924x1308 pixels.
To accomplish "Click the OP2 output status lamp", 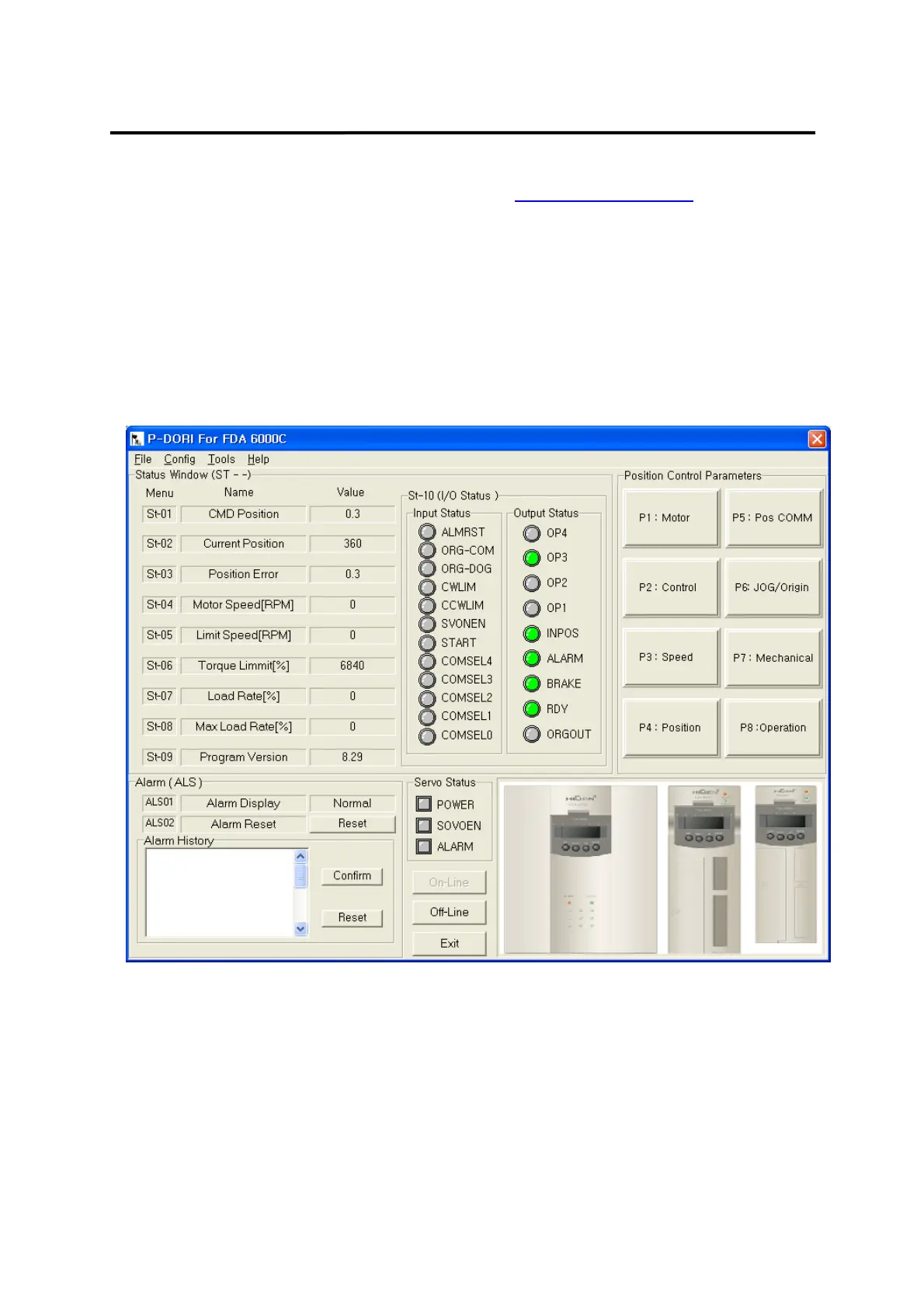I will (532, 583).
